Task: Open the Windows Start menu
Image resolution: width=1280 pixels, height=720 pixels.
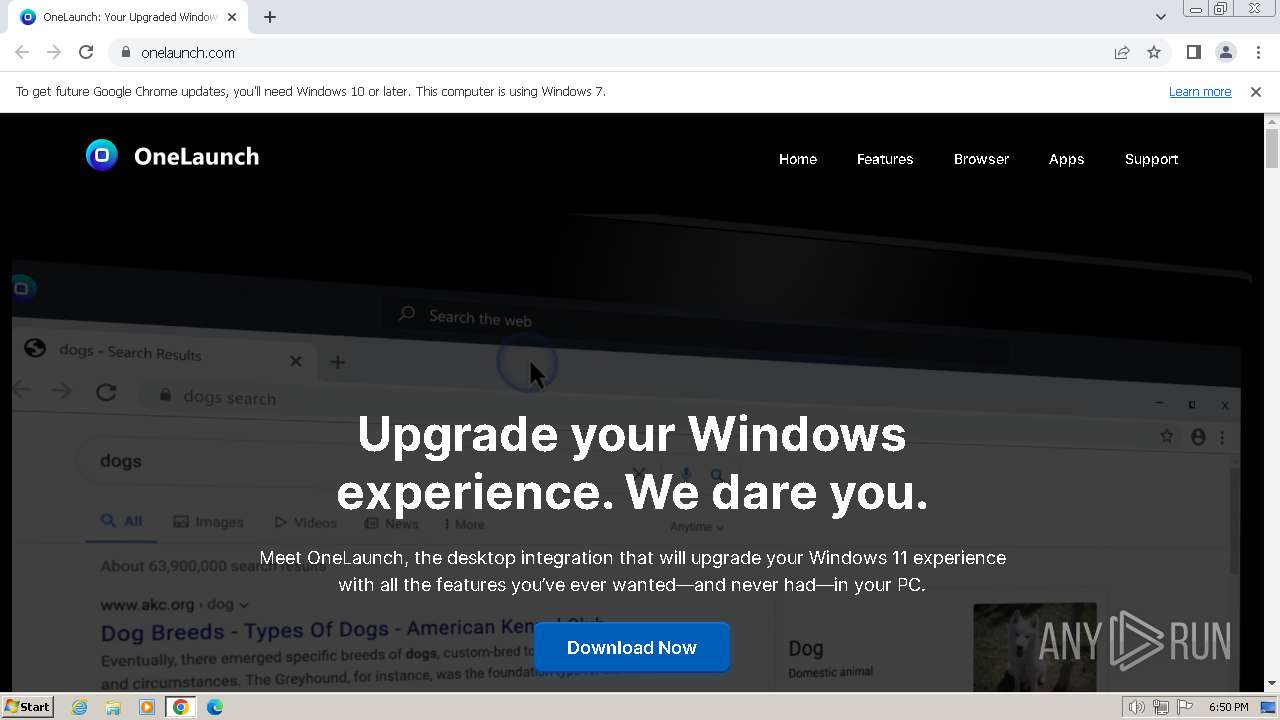Action: point(28,707)
